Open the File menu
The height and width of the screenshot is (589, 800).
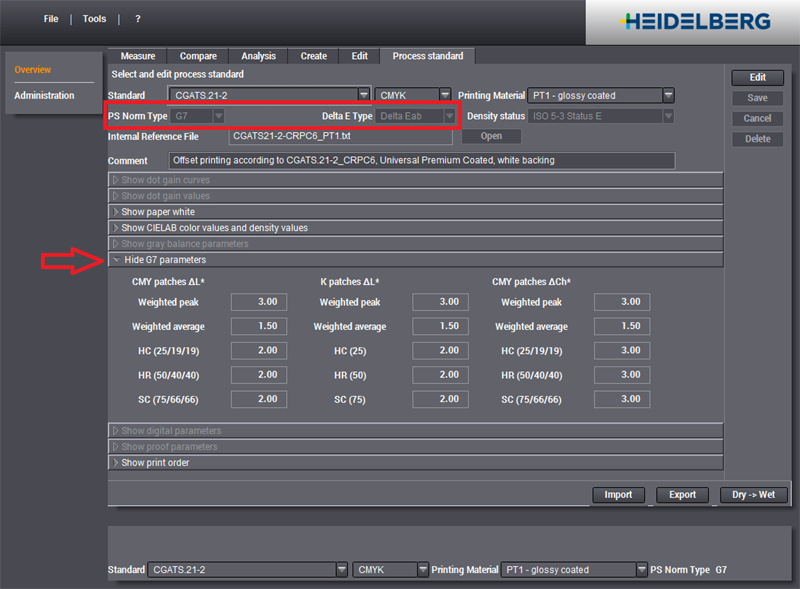click(51, 19)
